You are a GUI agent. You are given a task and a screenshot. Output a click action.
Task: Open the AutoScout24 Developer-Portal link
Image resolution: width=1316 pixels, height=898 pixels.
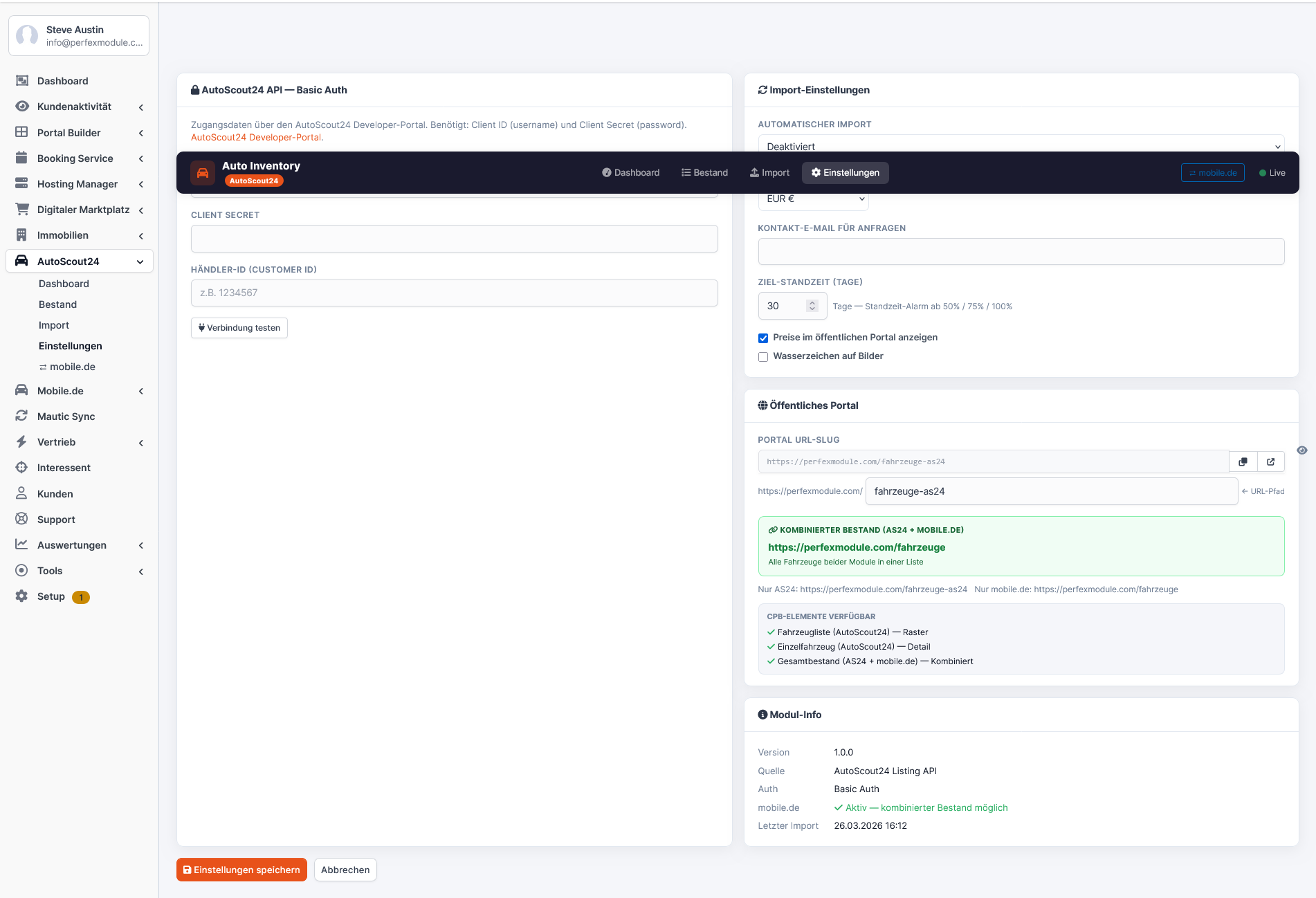[x=256, y=137]
